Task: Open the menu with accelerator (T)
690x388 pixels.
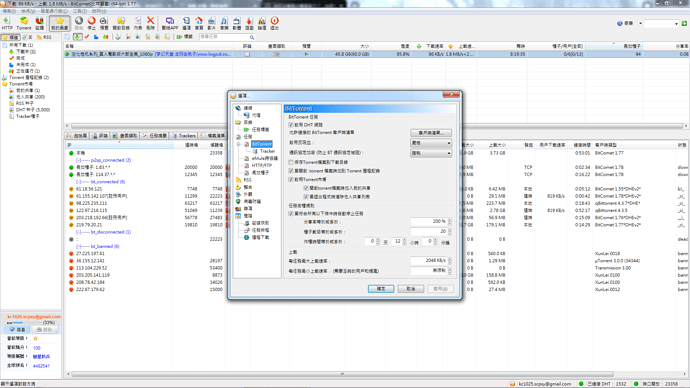Action: [80, 11]
